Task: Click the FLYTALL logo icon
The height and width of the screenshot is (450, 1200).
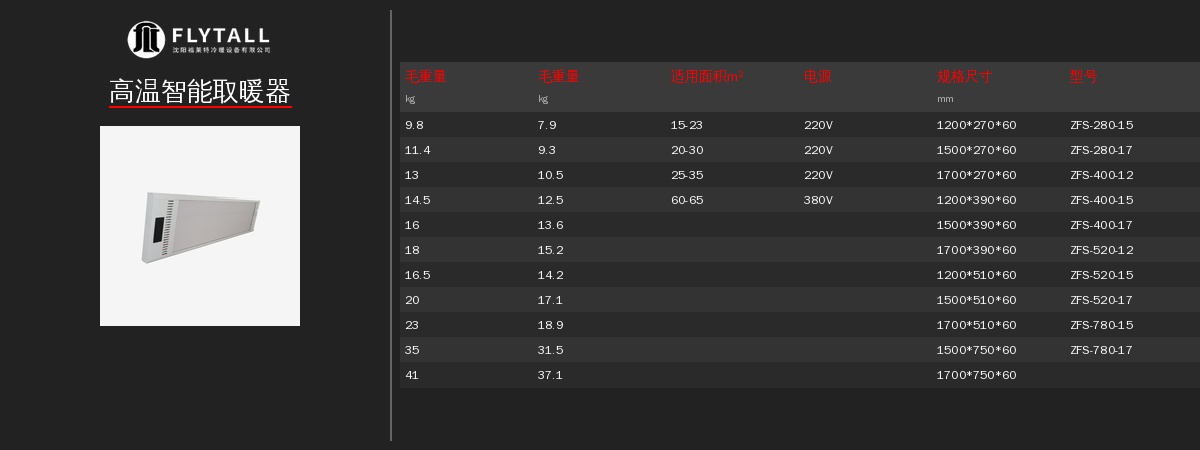Action: pos(146,39)
